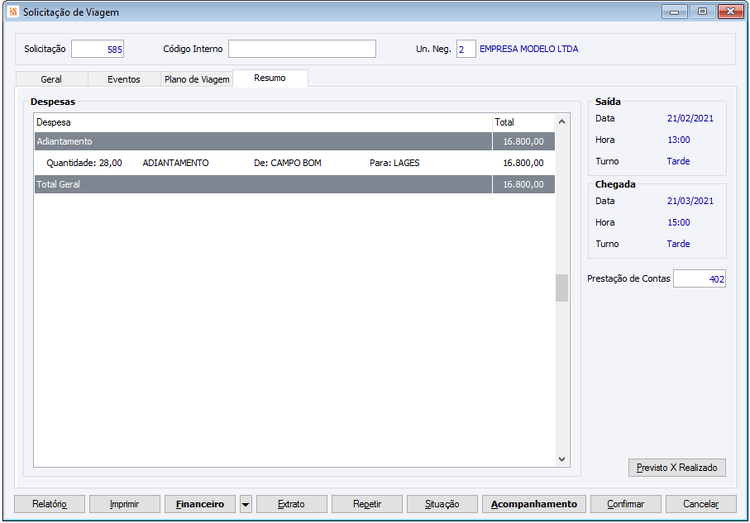Click the Tarde value under Saída
Viewport: 750px width, 523px height.
[x=678, y=161]
